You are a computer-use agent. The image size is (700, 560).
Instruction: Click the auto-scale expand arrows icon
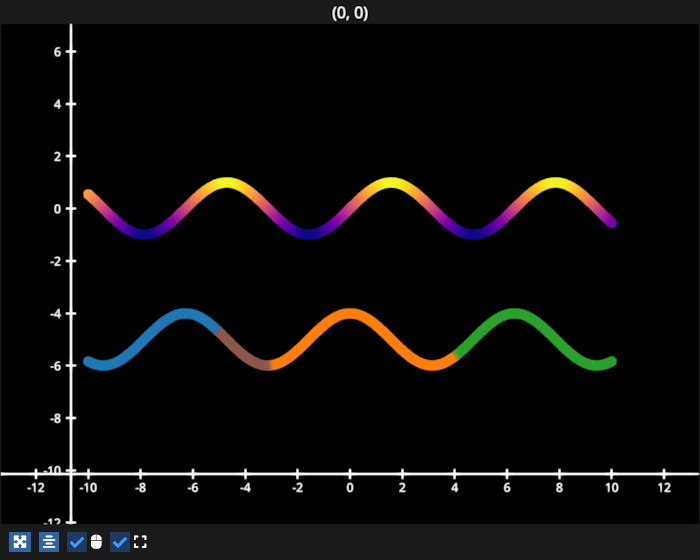pyautogui.click(x=20, y=542)
